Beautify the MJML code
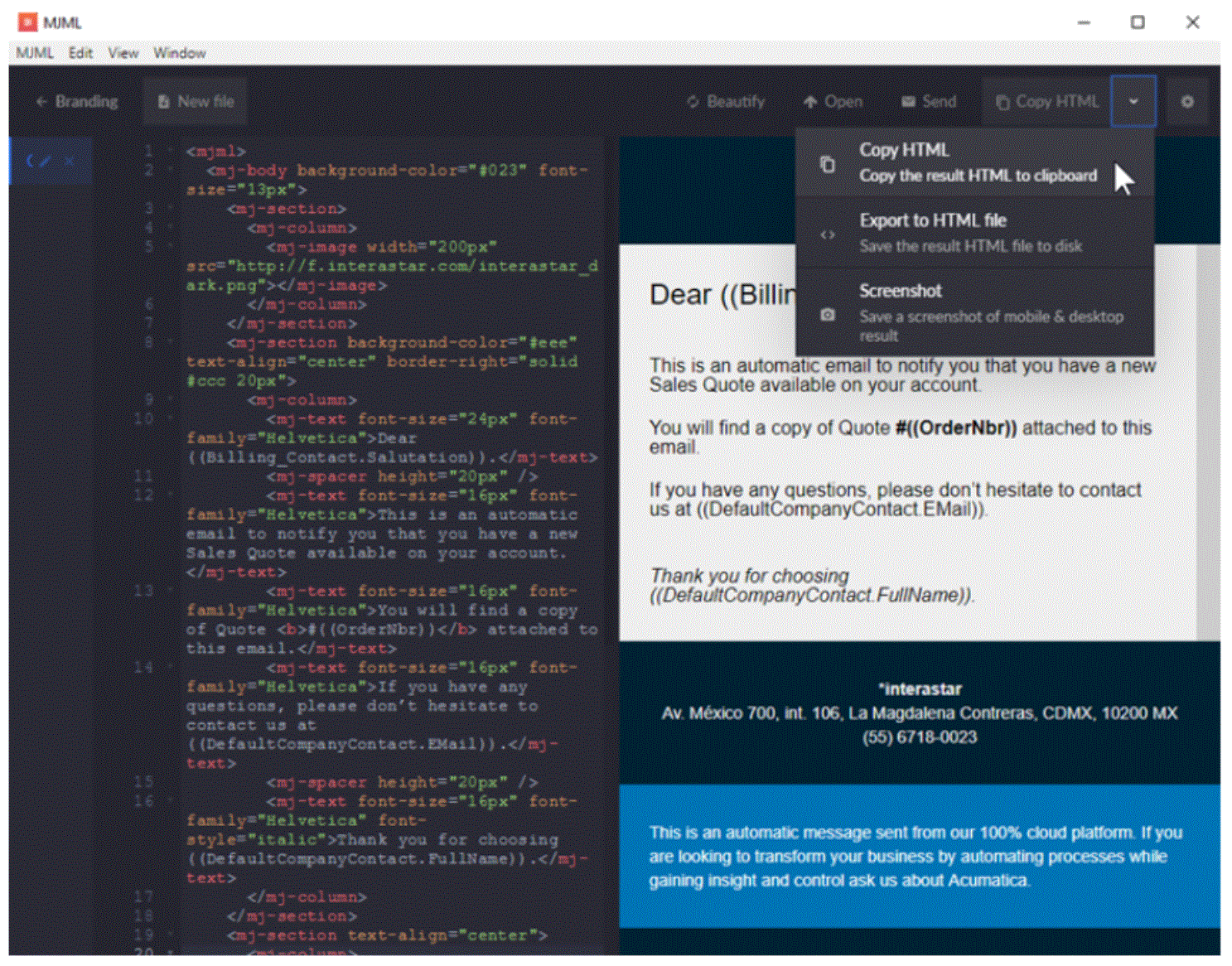This screenshot has width=1232, height=966. [726, 101]
